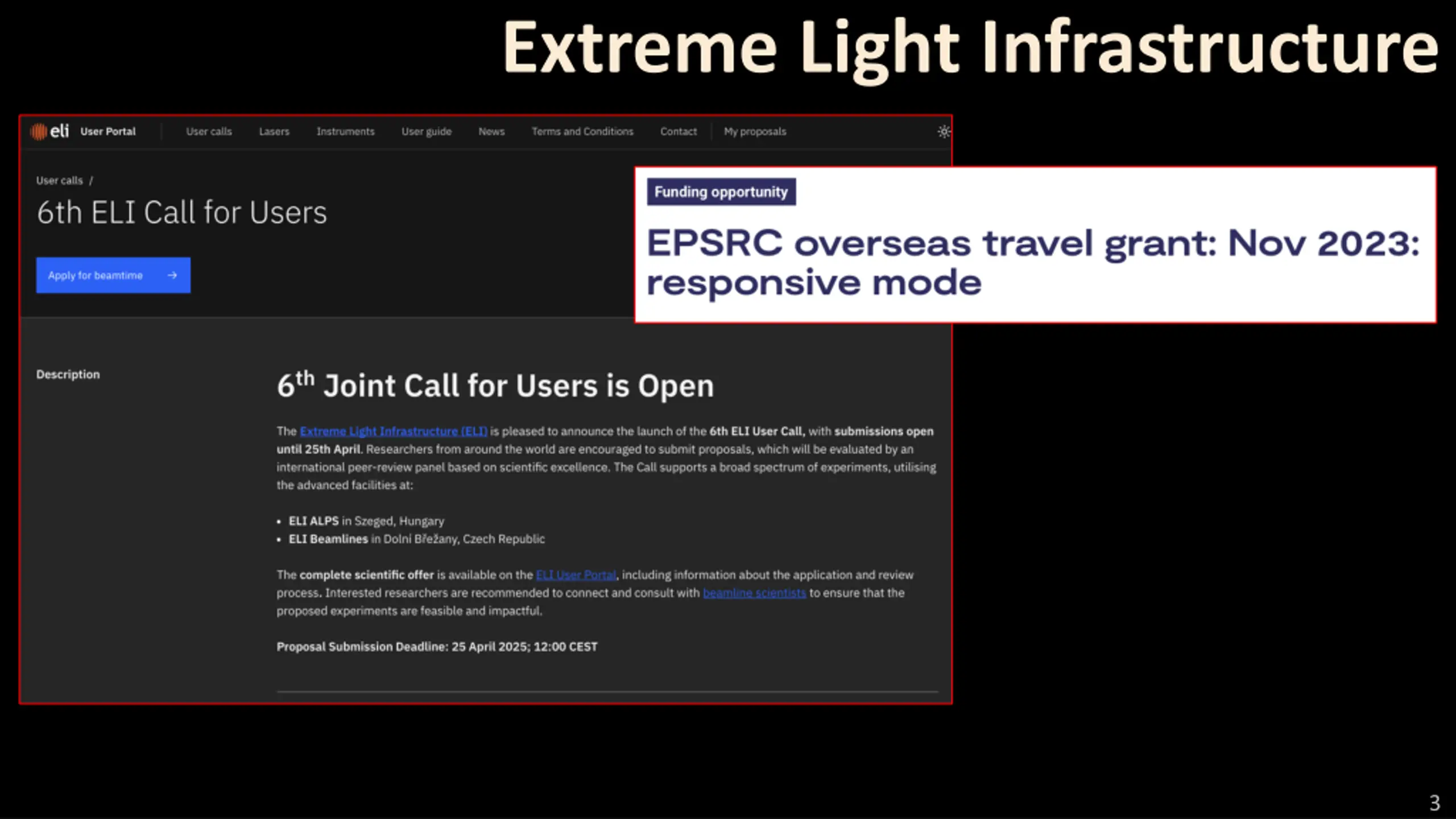Click the Apply for beamtime button
This screenshot has height=819, width=1456.
[113, 275]
